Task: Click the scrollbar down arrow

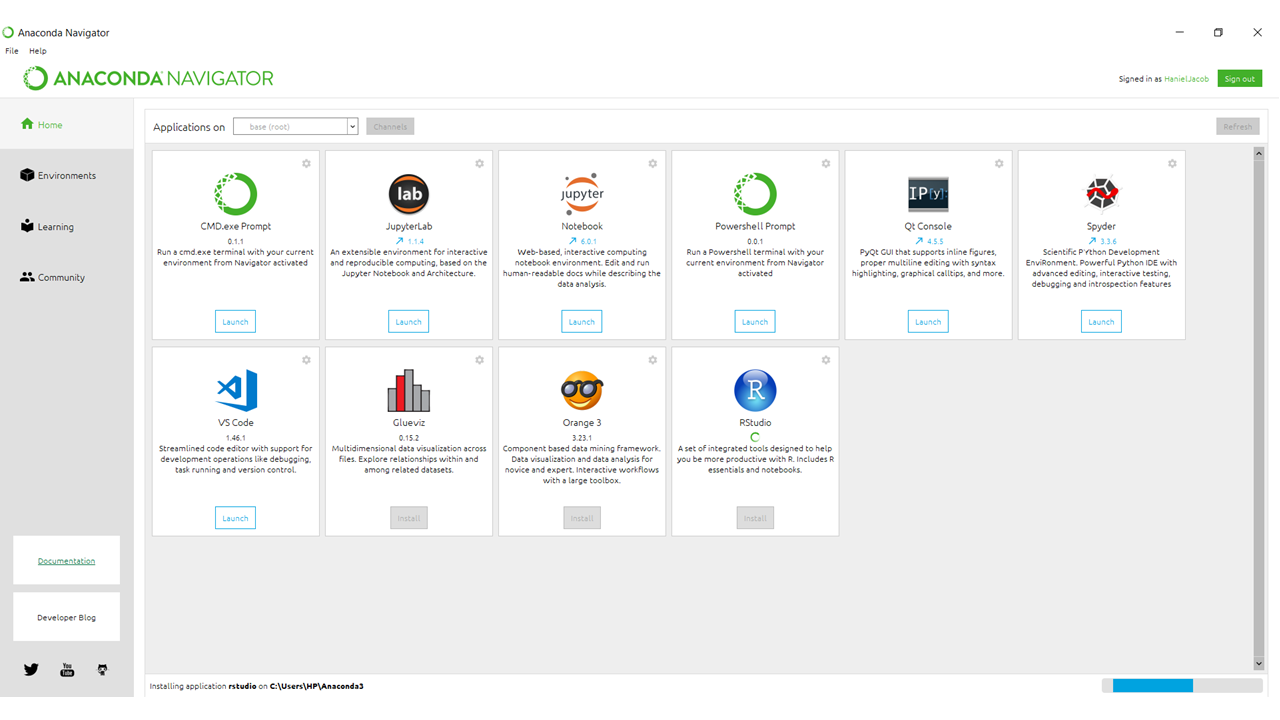Action: pos(1259,664)
